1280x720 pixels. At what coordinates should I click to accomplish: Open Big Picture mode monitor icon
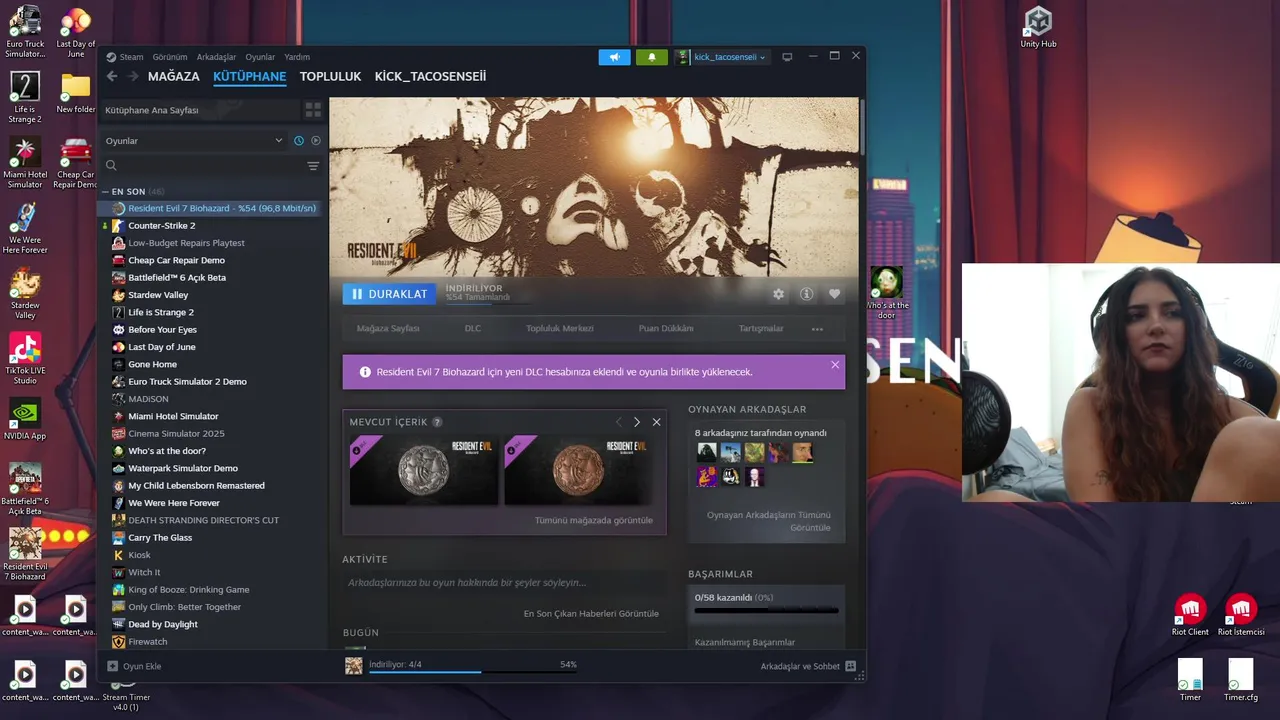click(x=787, y=57)
